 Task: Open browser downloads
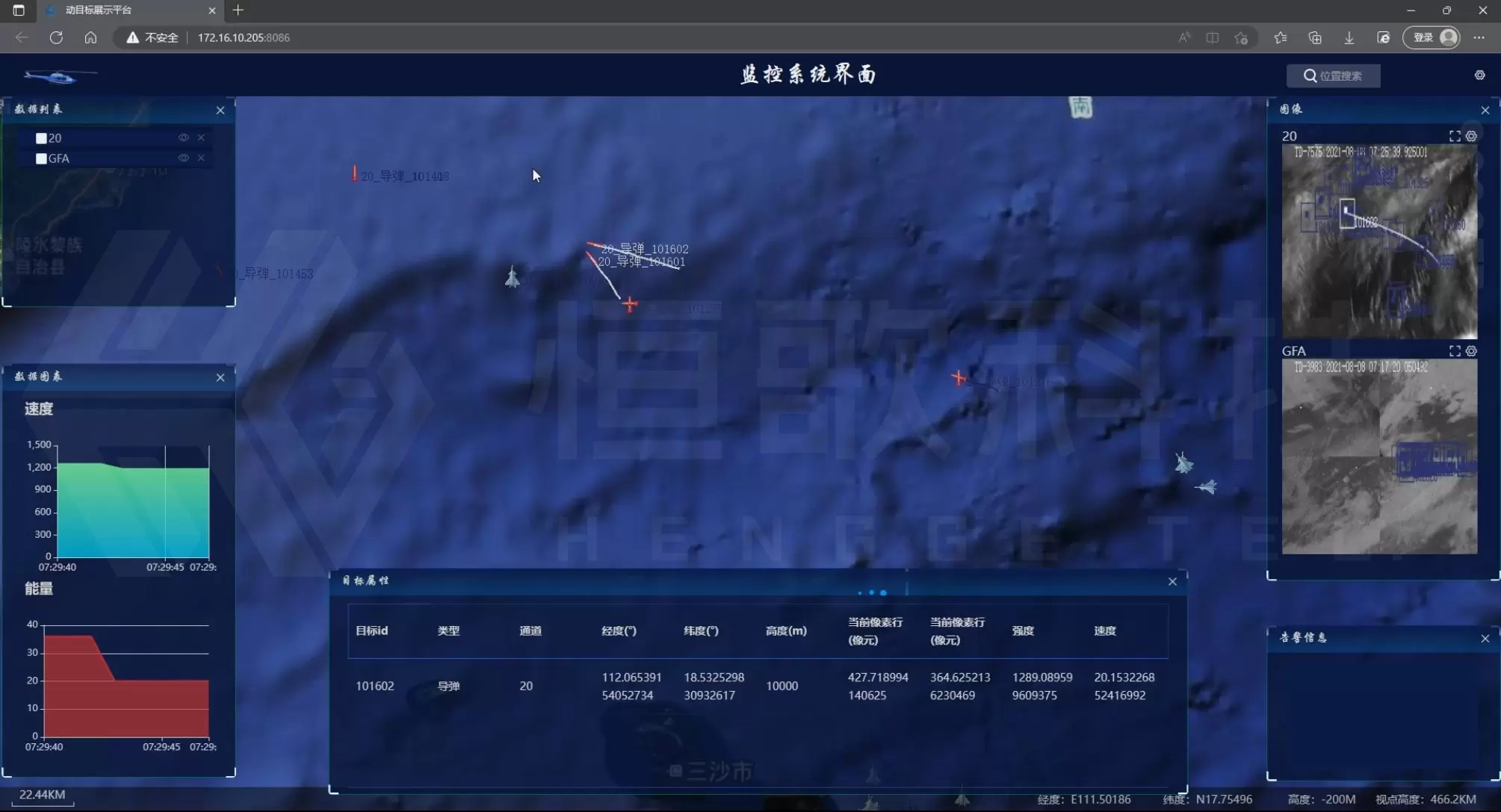coord(1349,37)
